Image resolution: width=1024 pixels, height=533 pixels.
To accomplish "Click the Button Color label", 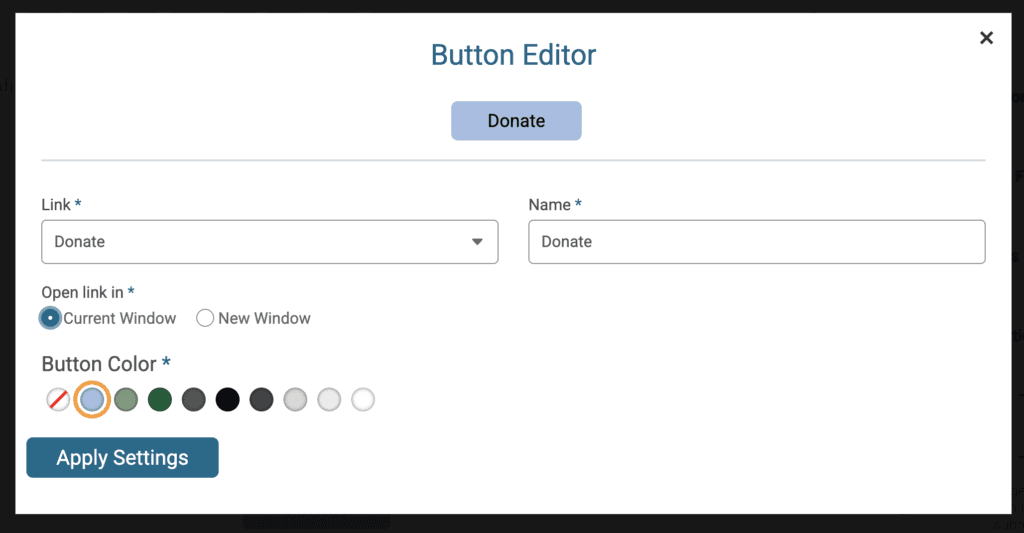I will click(x=99, y=364).
